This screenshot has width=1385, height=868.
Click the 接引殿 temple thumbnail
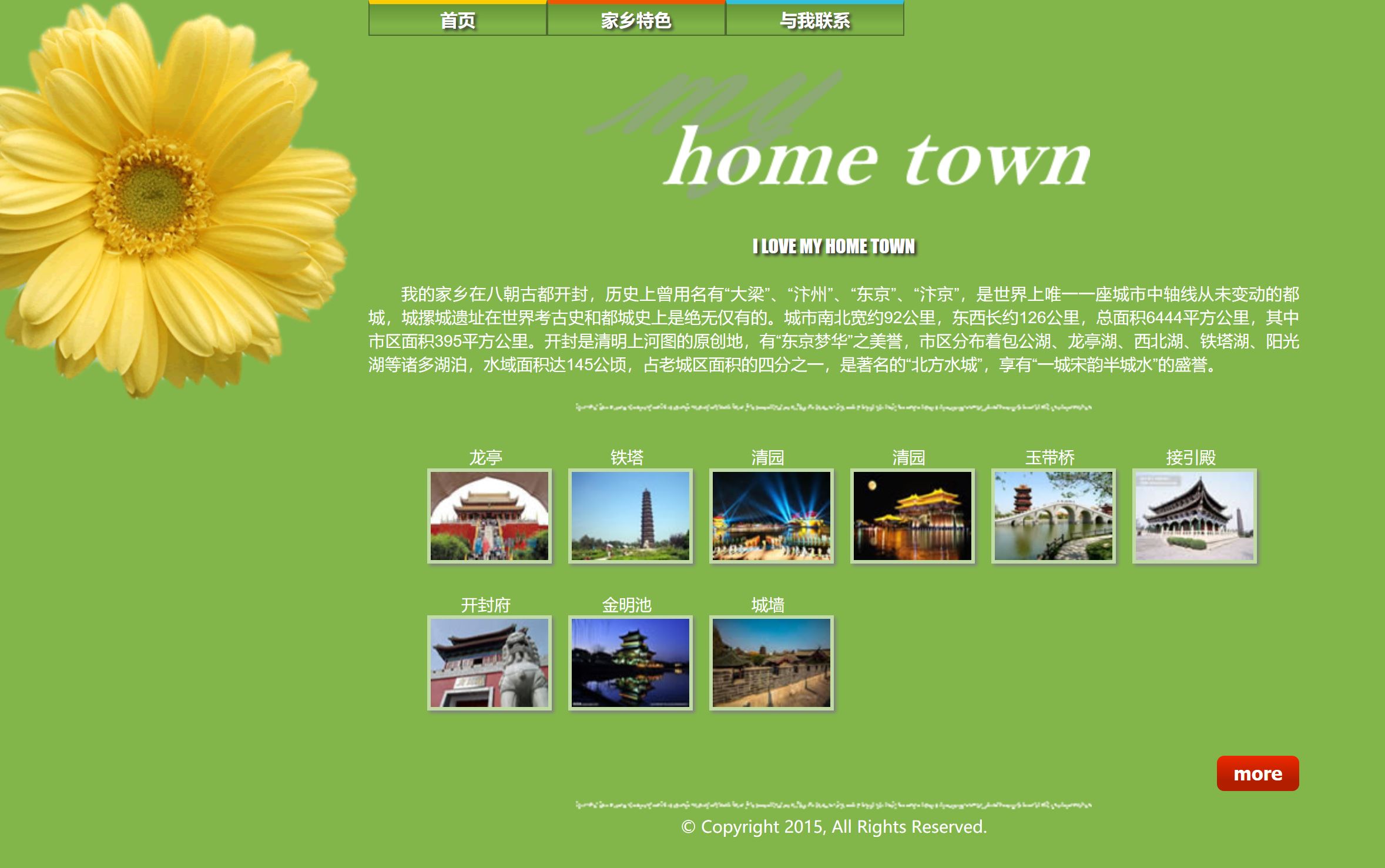tap(1194, 516)
